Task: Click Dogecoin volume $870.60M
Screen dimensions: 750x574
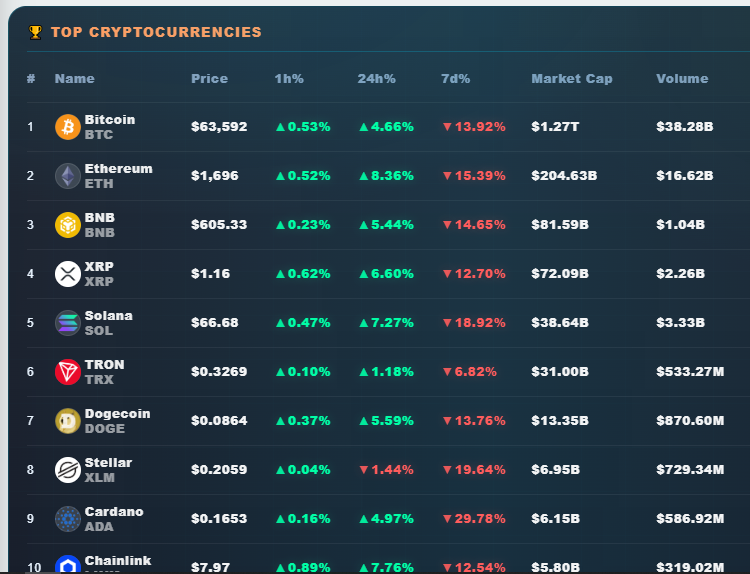Action: tap(690, 421)
